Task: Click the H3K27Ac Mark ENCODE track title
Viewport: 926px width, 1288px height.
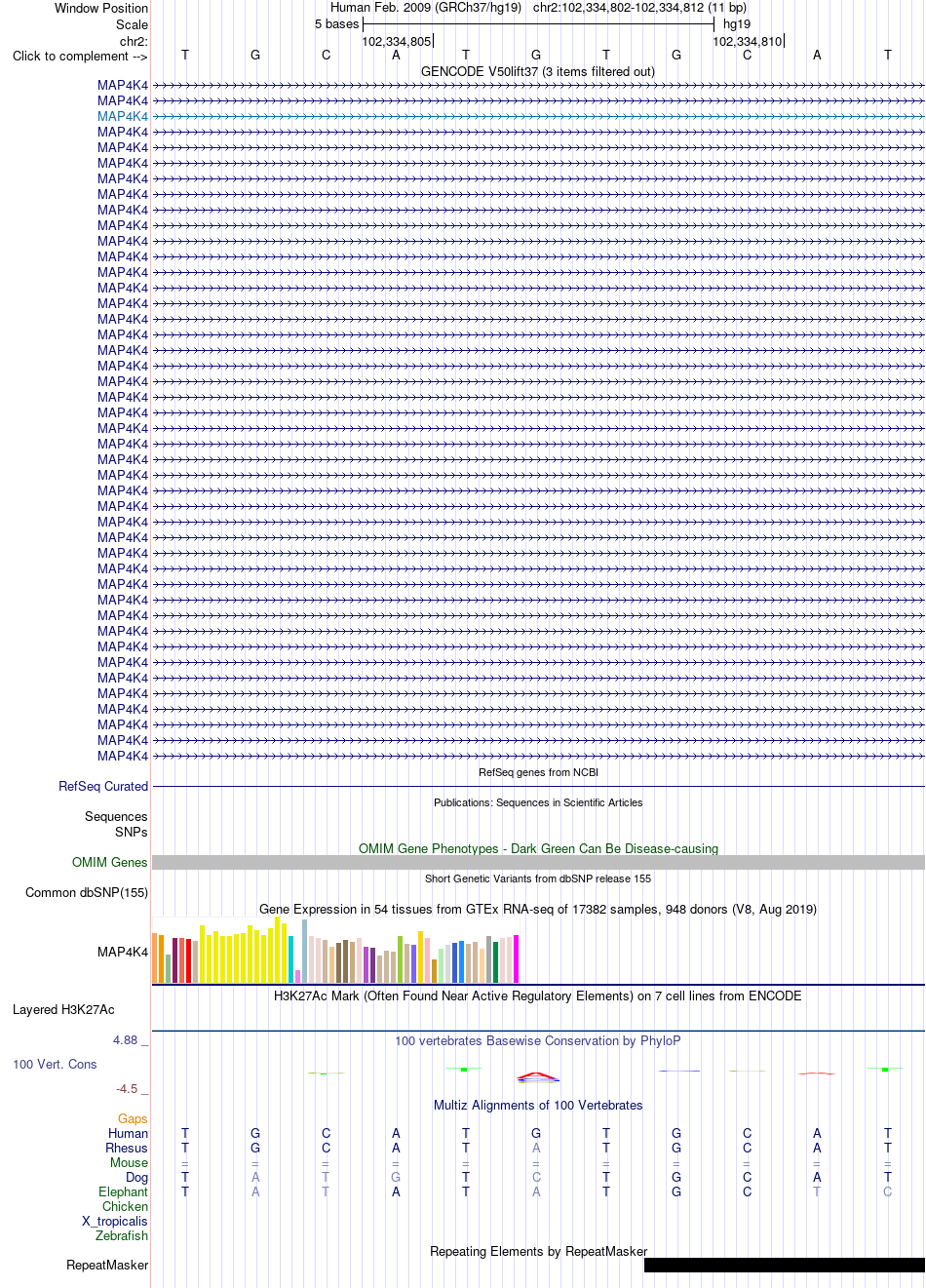Action: point(538,995)
